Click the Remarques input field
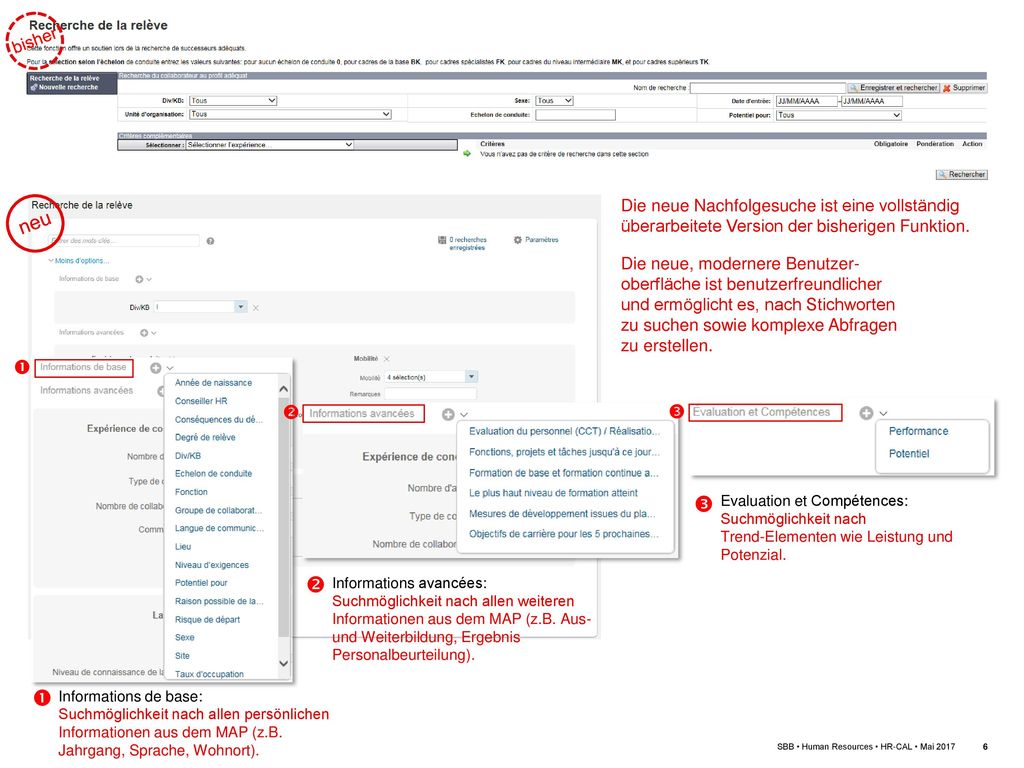1024x768 pixels. point(430,394)
